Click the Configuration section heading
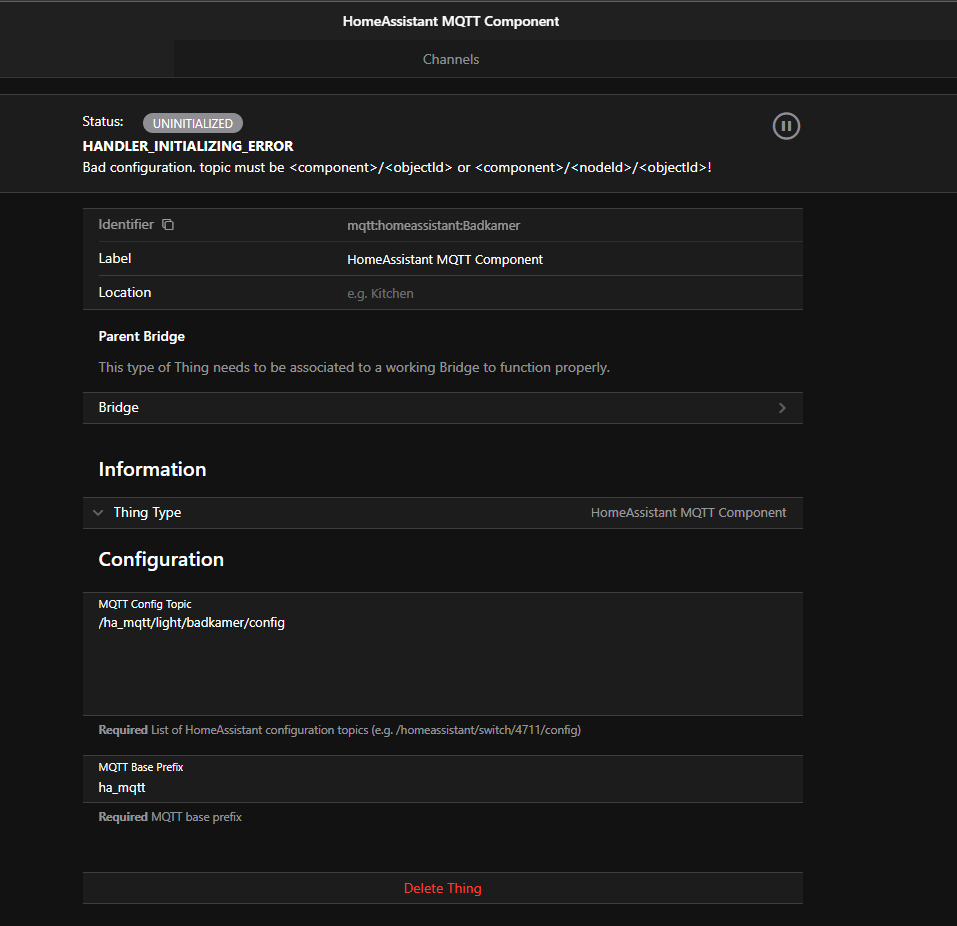This screenshot has width=957, height=926. pos(161,559)
